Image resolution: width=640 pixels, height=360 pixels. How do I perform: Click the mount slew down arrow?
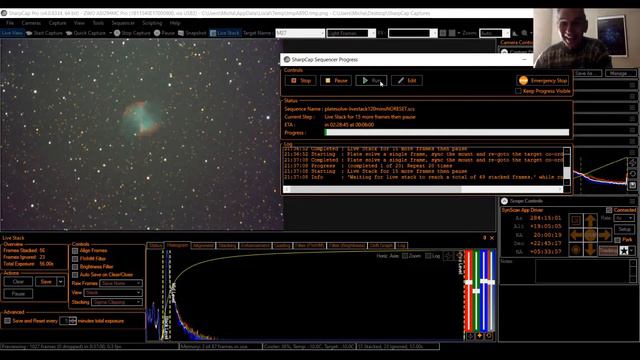tap(590, 249)
